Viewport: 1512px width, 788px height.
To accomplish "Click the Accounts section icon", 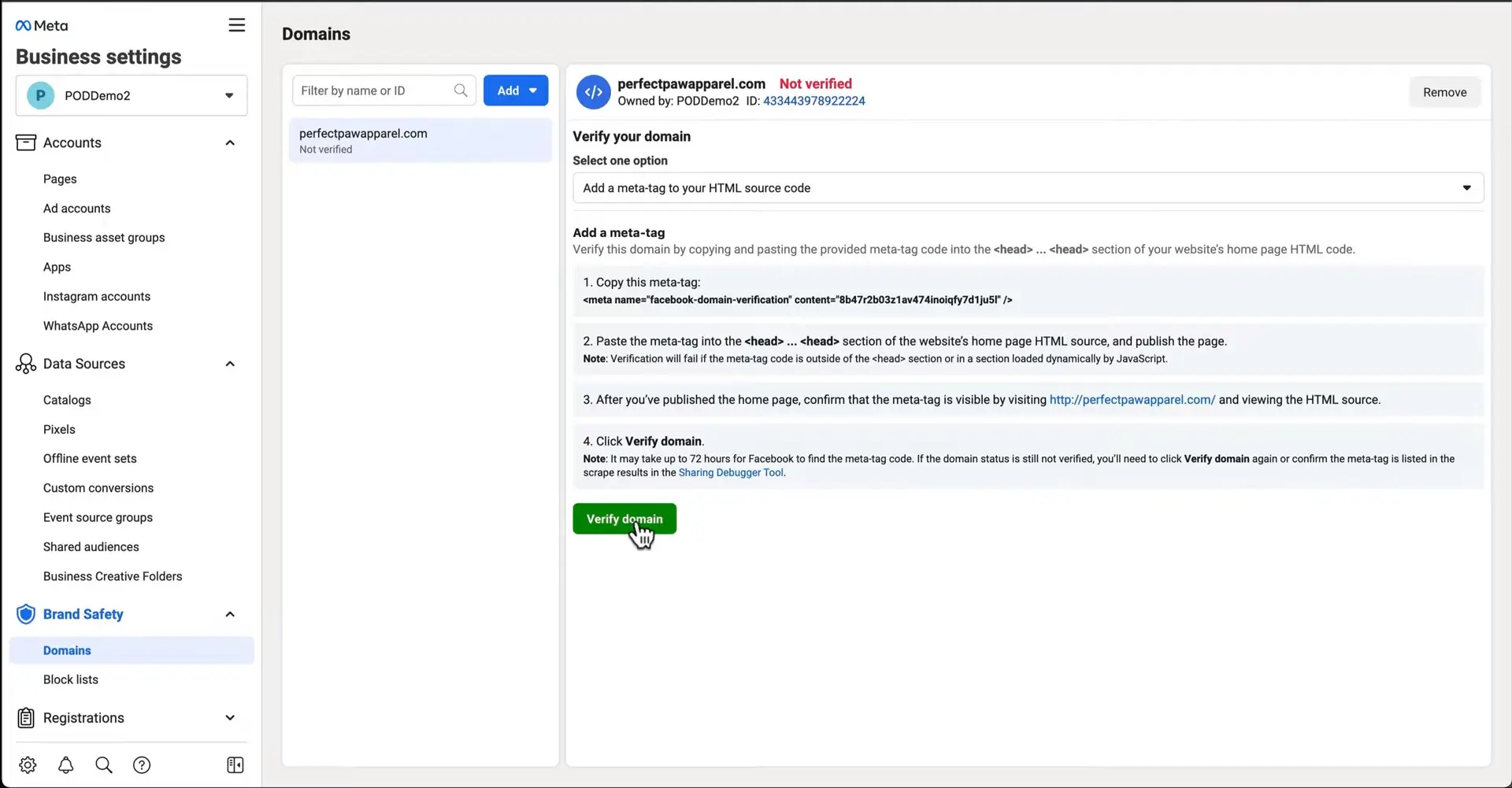I will click(26, 142).
